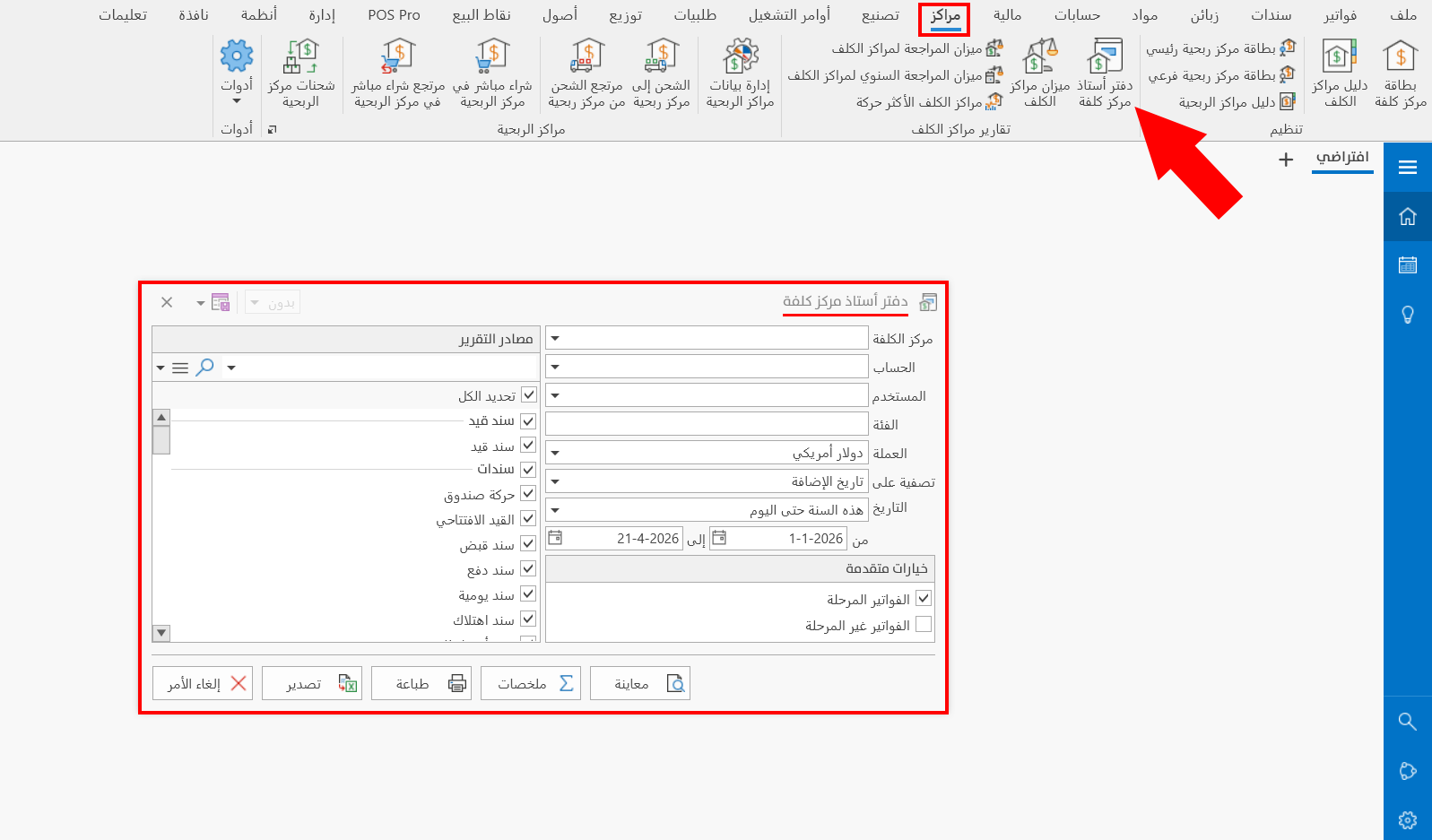Open the فواتير ribbon tab
The height and width of the screenshot is (840, 1432).
pyautogui.click(x=1340, y=15)
